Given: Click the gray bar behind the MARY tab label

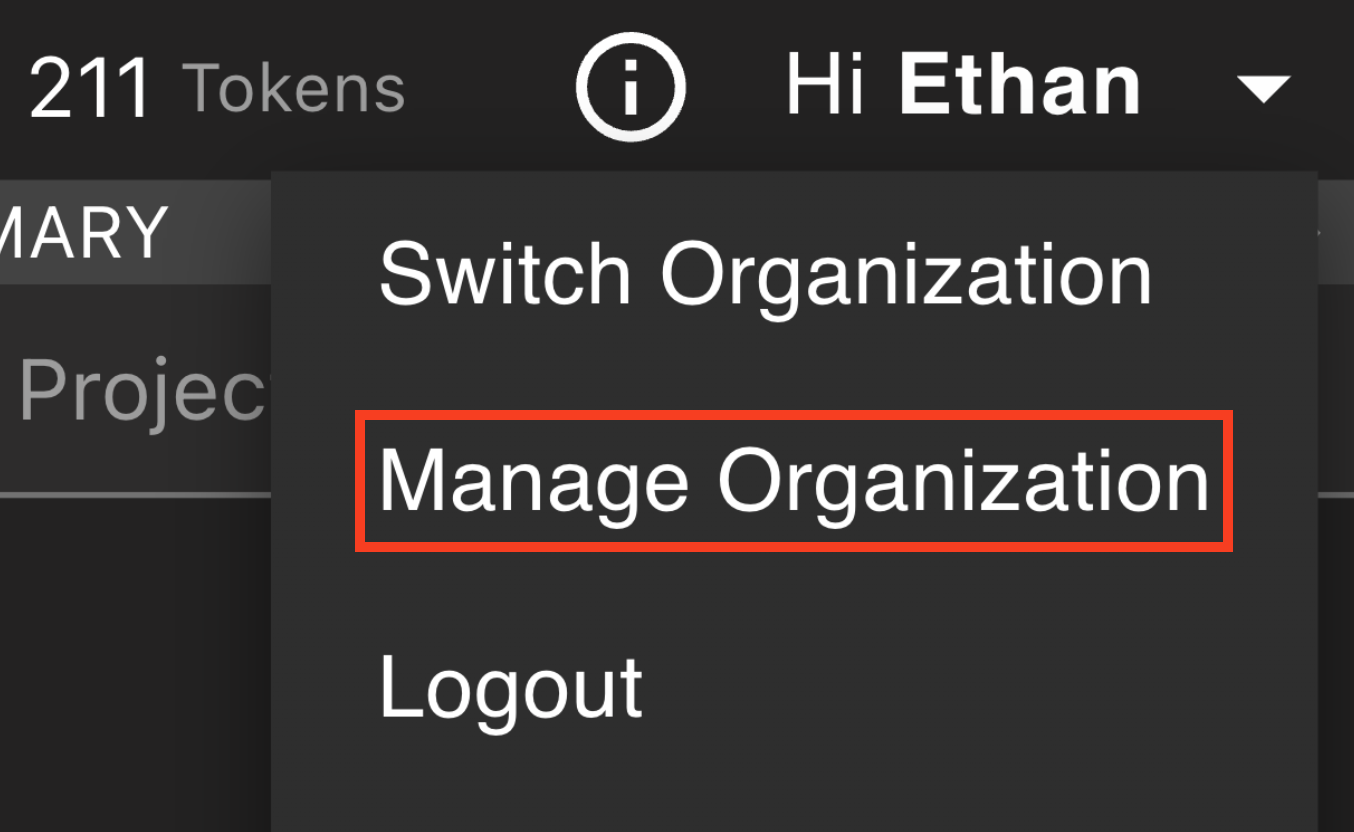Looking at the screenshot, I should (220, 233).
